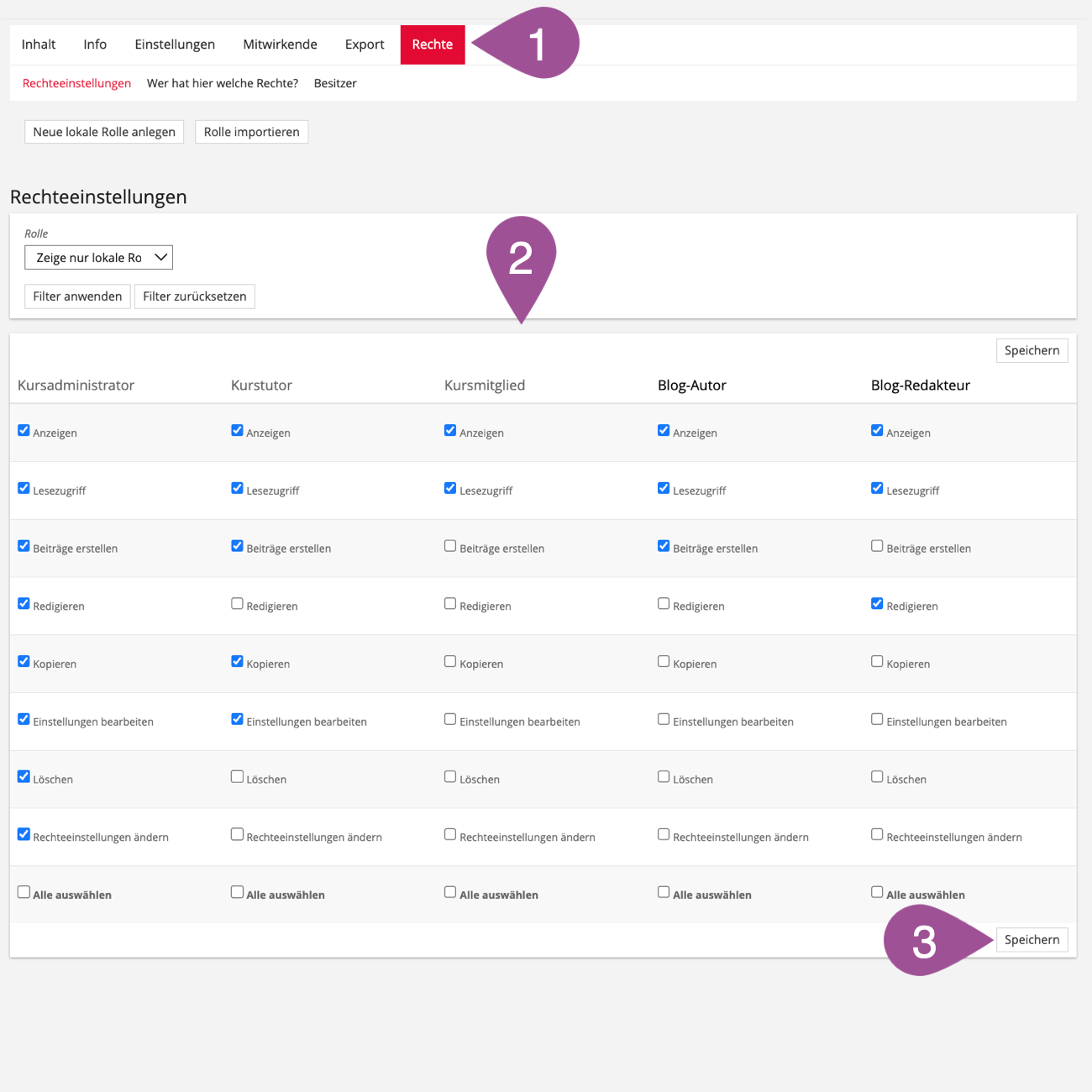The image size is (1092, 1092).
Task: Switch to the Inhalt tab
Action: click(39, 45)
